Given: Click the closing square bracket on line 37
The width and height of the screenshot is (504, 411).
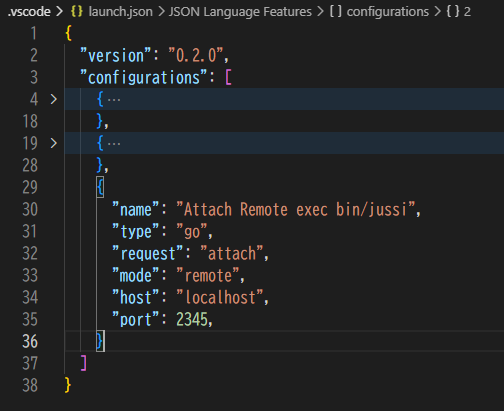Looking at the screenshot, I should point(84,363).
